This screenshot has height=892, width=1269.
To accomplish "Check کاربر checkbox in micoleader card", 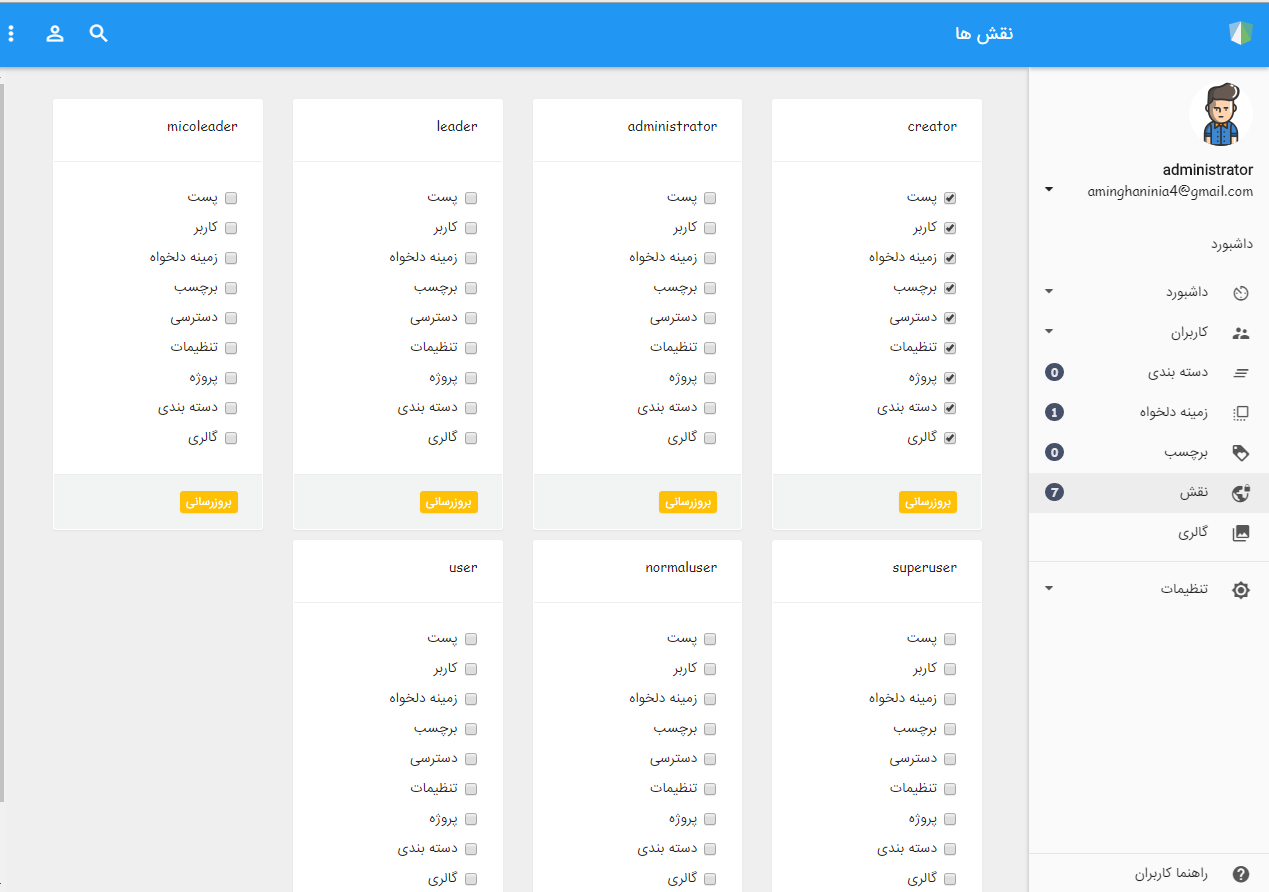I will 230,228.
